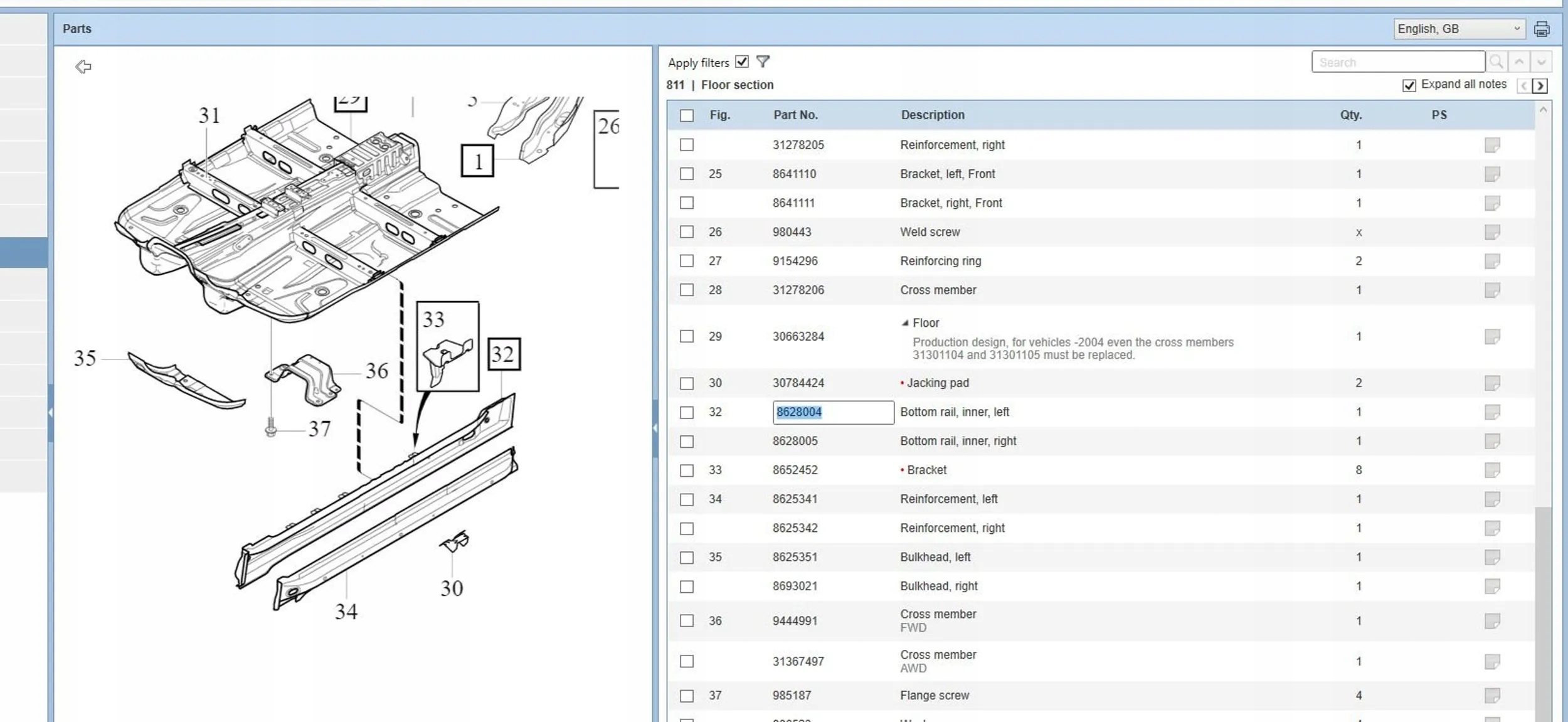This screenshot has height=722, width=1568.
Task: Toggle Expand all notes checkbox
Action: coord(1409,85)
